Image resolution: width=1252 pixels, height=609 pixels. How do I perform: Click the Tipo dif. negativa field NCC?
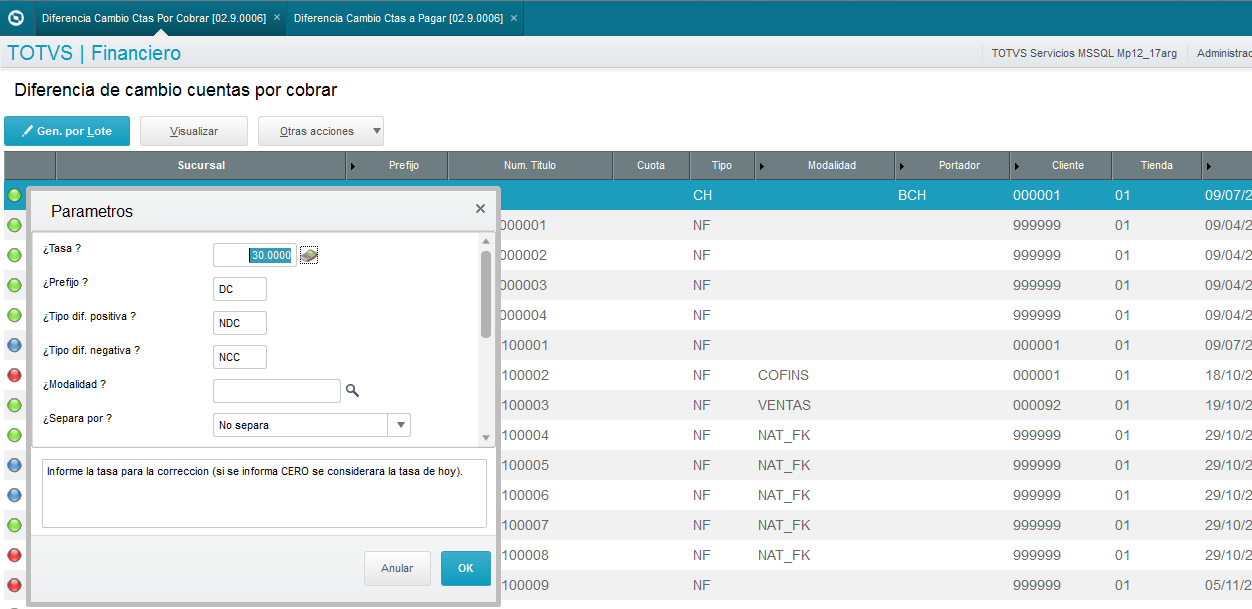click(240, 357)
